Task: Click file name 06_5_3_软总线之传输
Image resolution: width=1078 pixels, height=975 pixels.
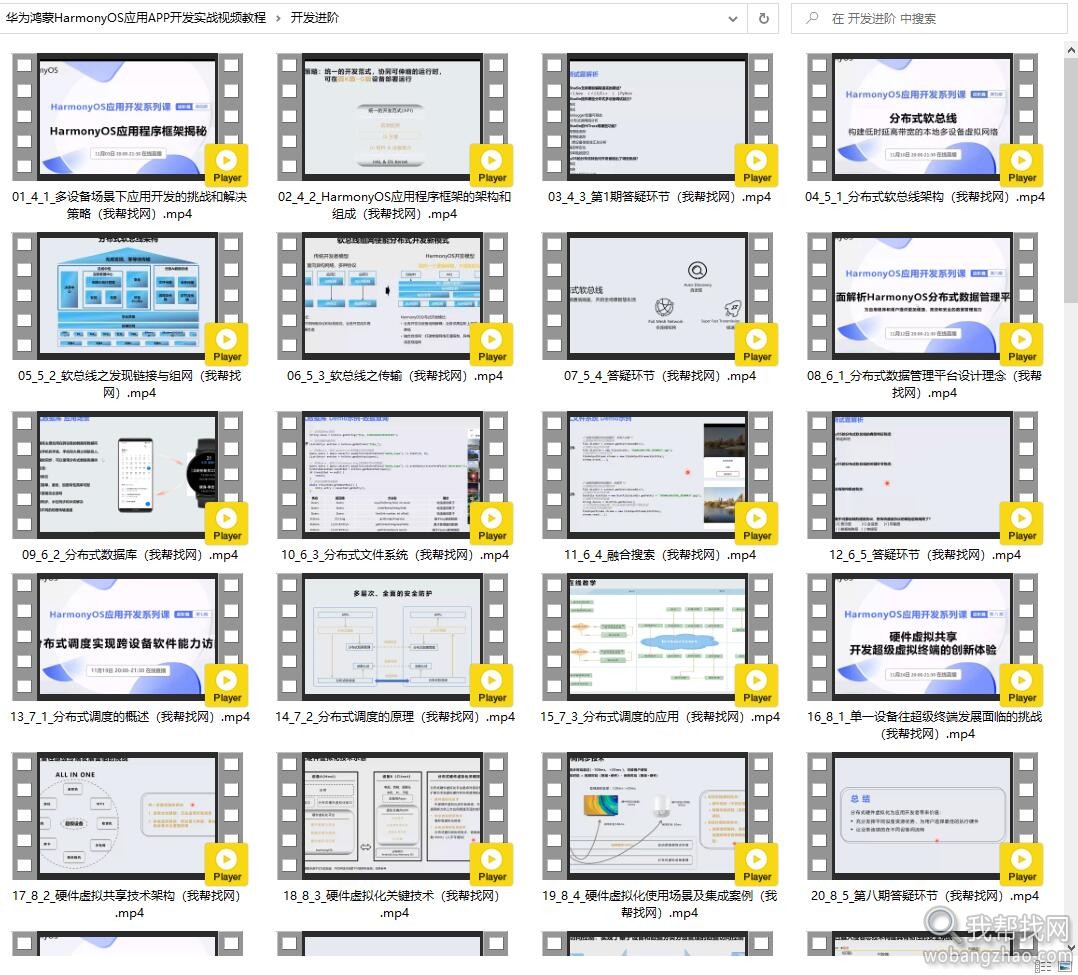Action: click(395, 376)
